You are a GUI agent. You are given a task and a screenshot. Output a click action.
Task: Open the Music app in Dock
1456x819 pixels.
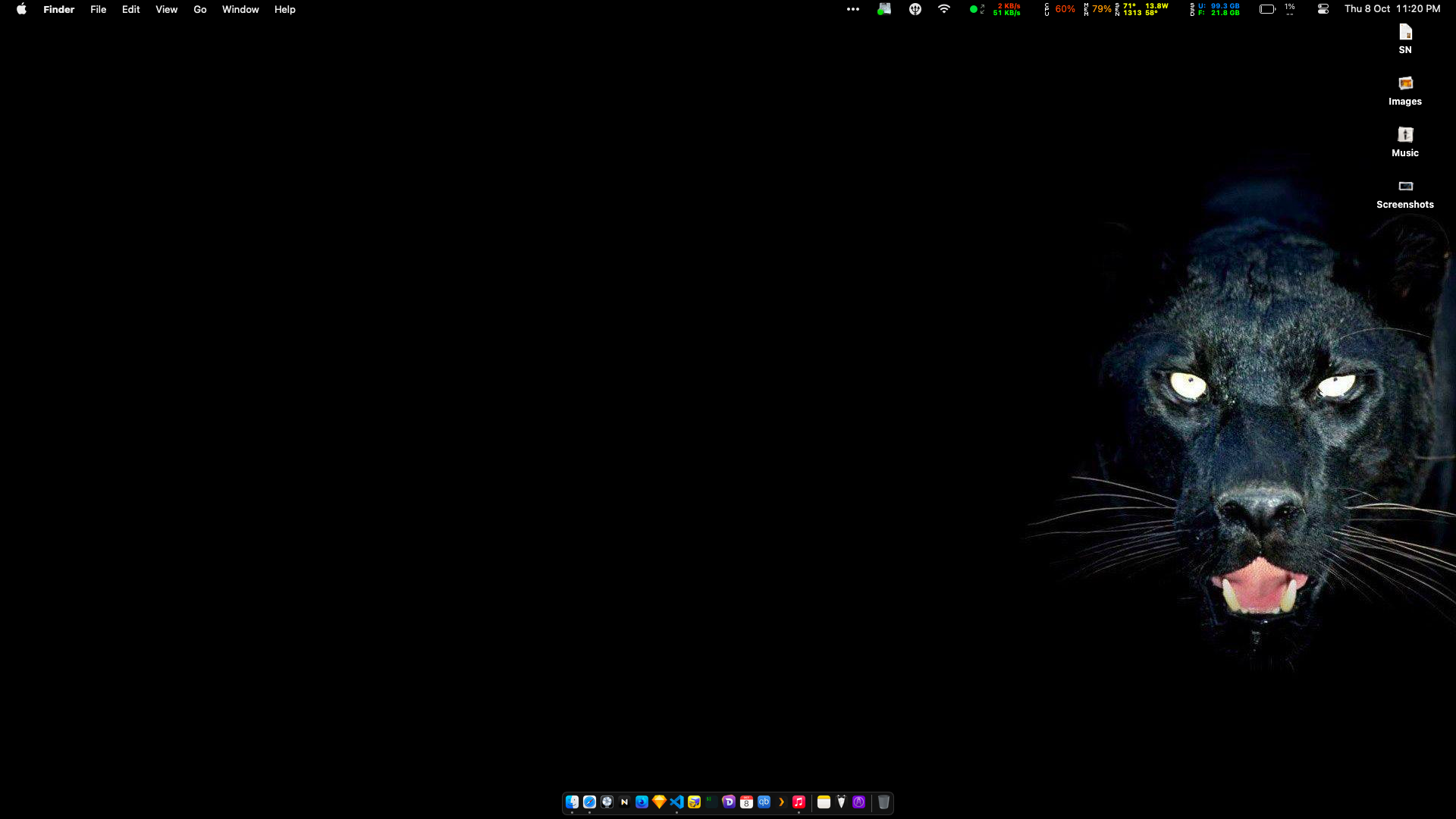click(x=799, y=802)
